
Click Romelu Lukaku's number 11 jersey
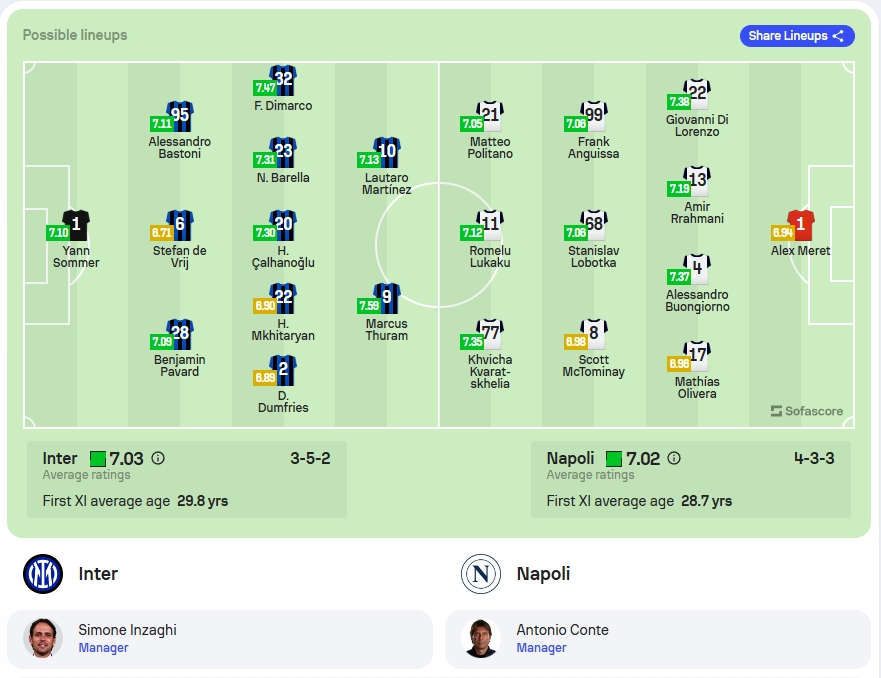coord(490,225)
